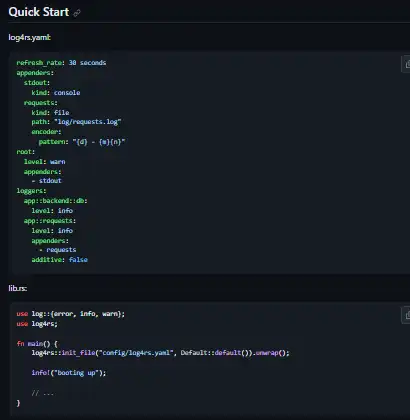This screenshot has width=410, height=420.
Task: Click the // ... comment line
Action: (x=43, y=393)
